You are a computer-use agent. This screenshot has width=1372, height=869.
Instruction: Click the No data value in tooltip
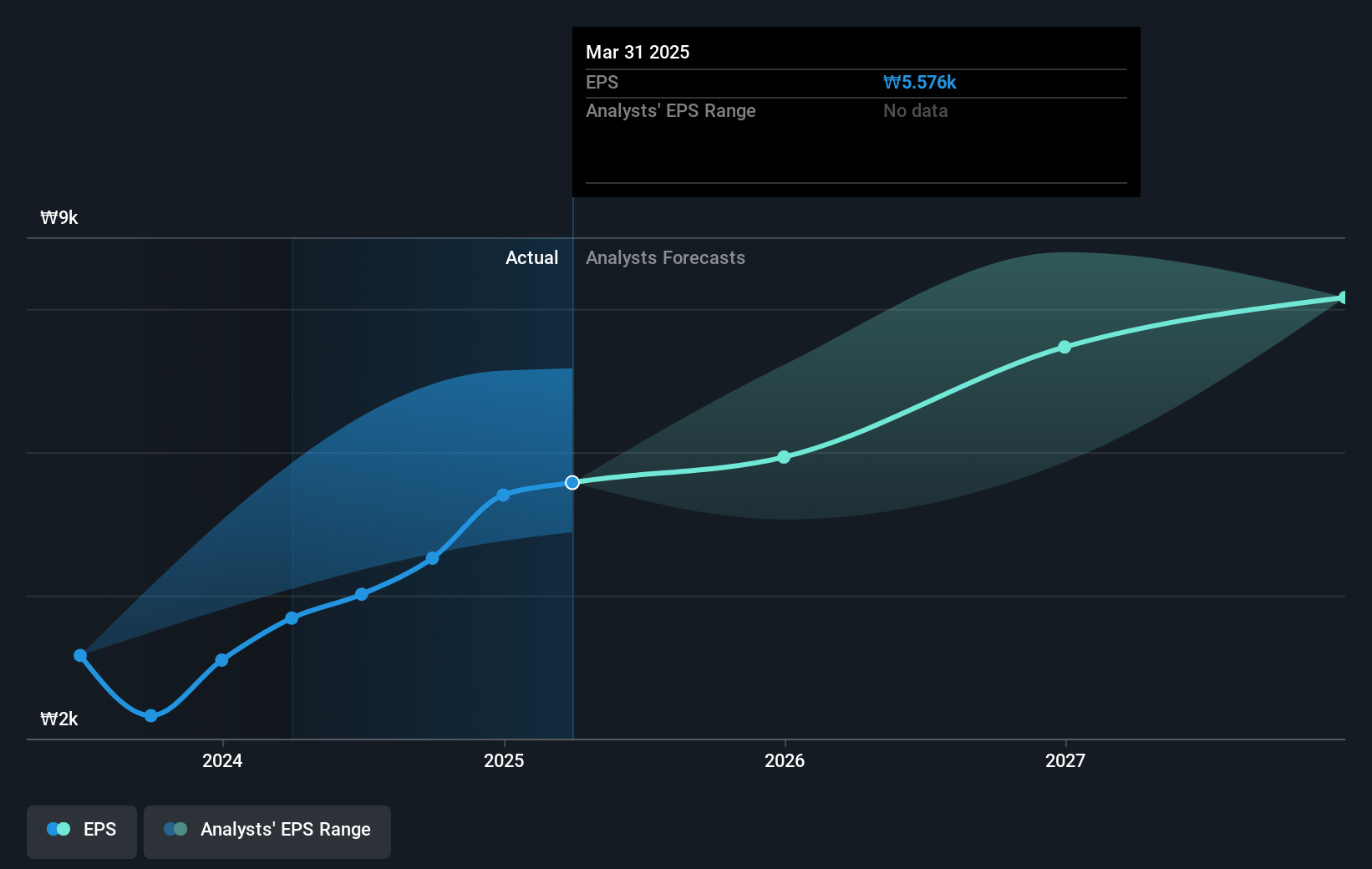[915, 110]
